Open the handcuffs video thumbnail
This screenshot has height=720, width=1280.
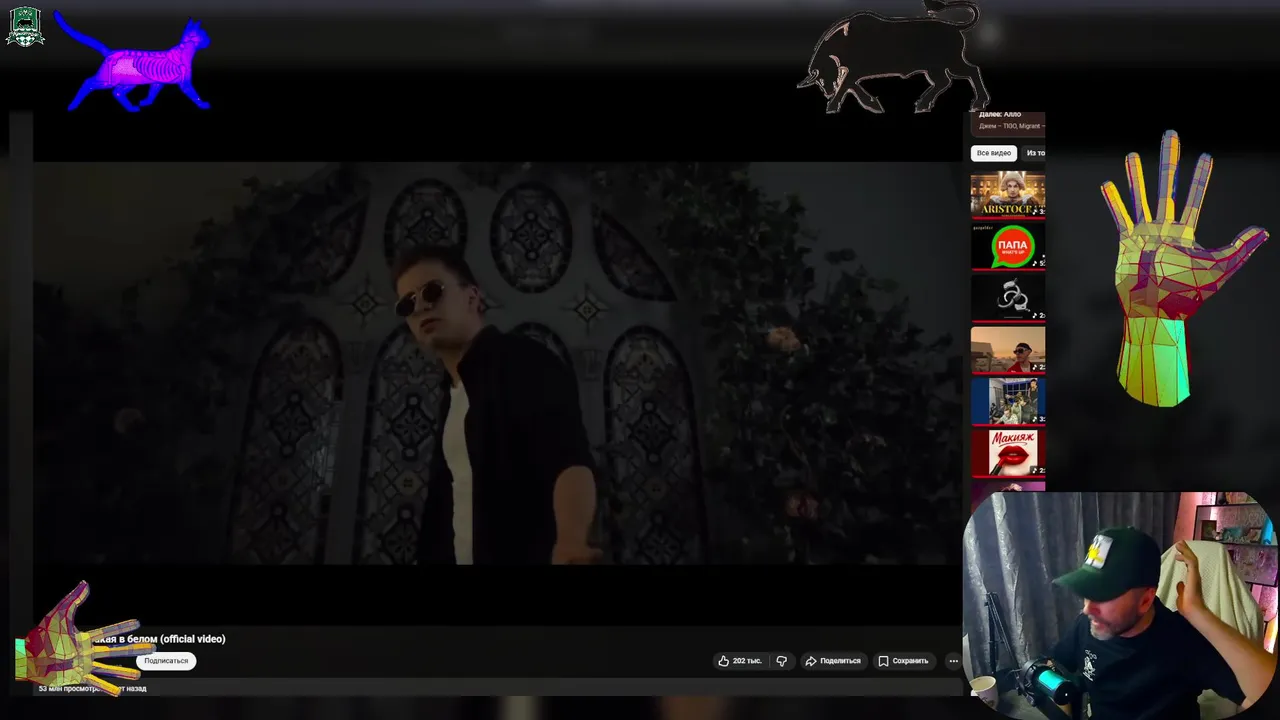click(x=1008, y=298)
